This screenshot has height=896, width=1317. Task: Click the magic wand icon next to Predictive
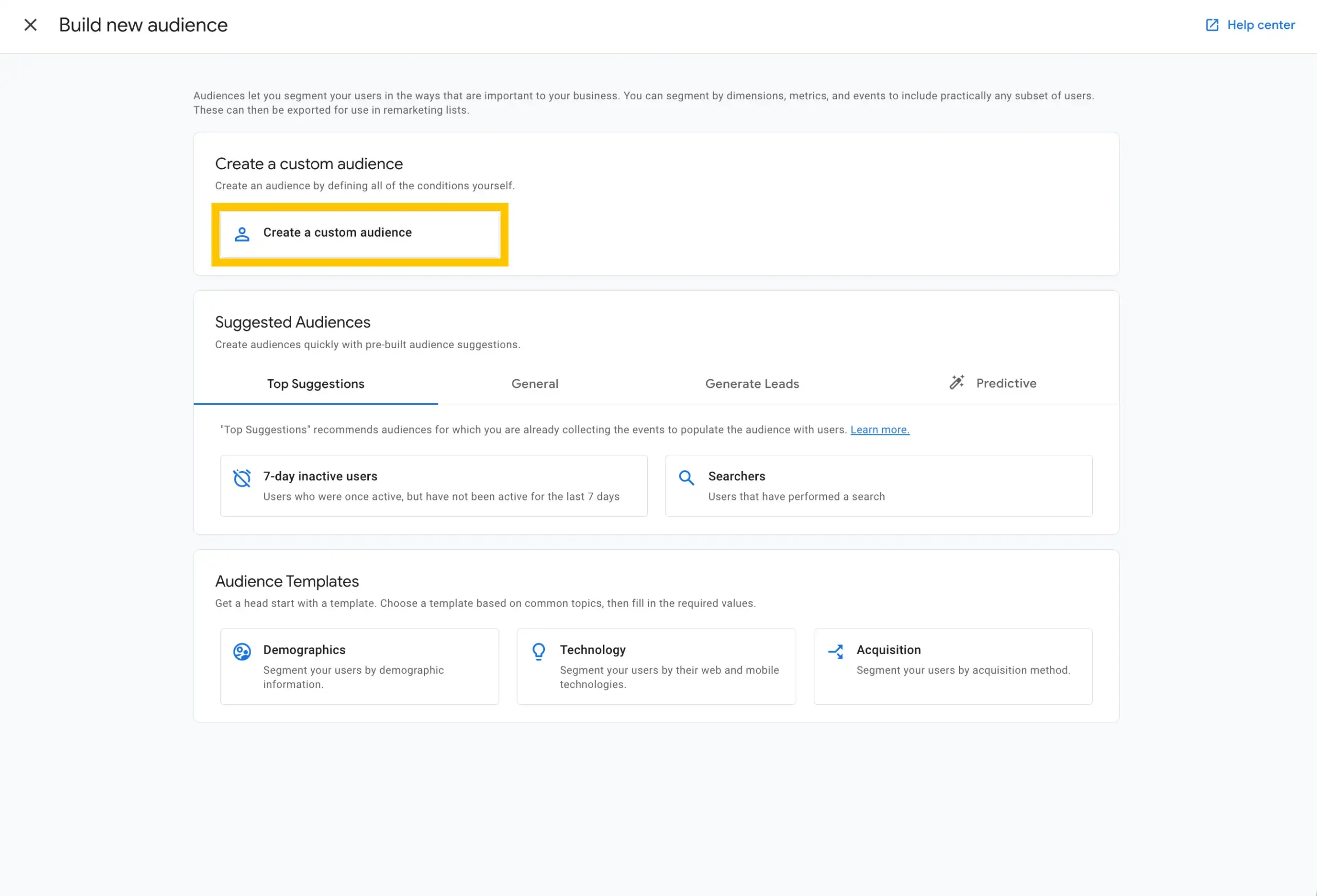click(x=956, y=383)
